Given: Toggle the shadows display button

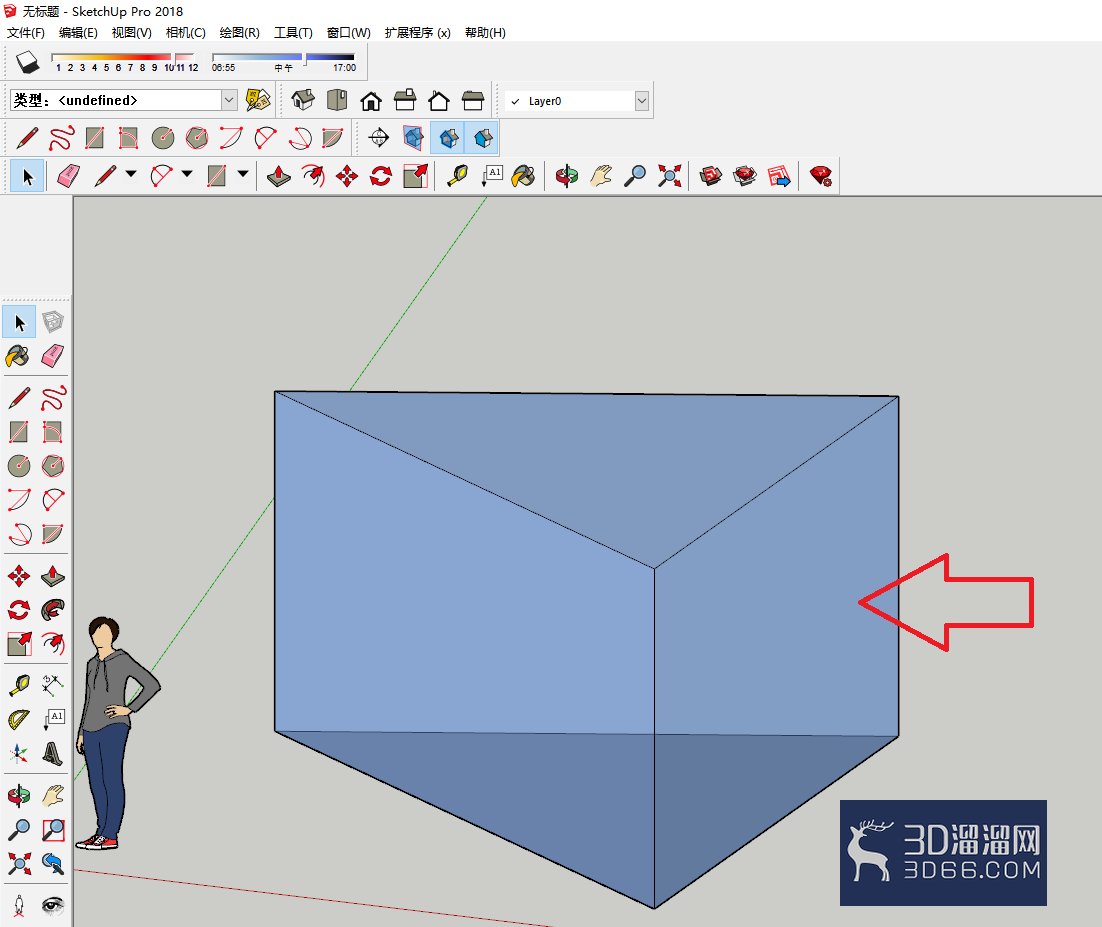Looking at the screenshot, I should click(x=27, y=63).
